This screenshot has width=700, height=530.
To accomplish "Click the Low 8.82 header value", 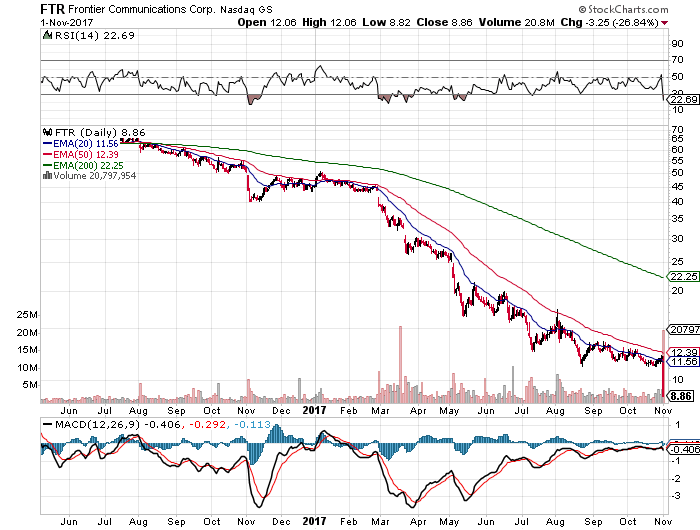I will [x=386, y=22].
